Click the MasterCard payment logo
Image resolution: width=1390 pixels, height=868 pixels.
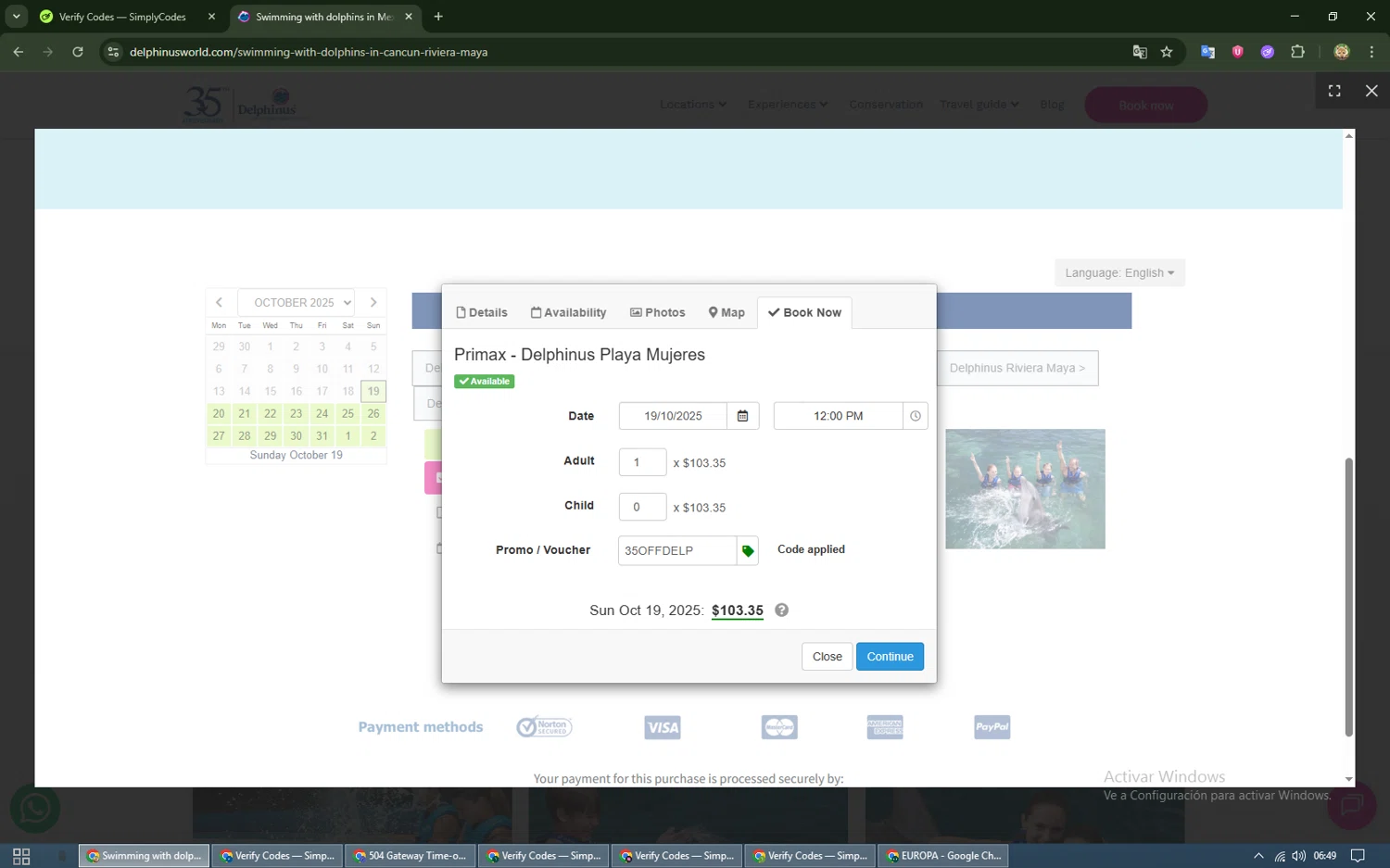click(779, 727)
